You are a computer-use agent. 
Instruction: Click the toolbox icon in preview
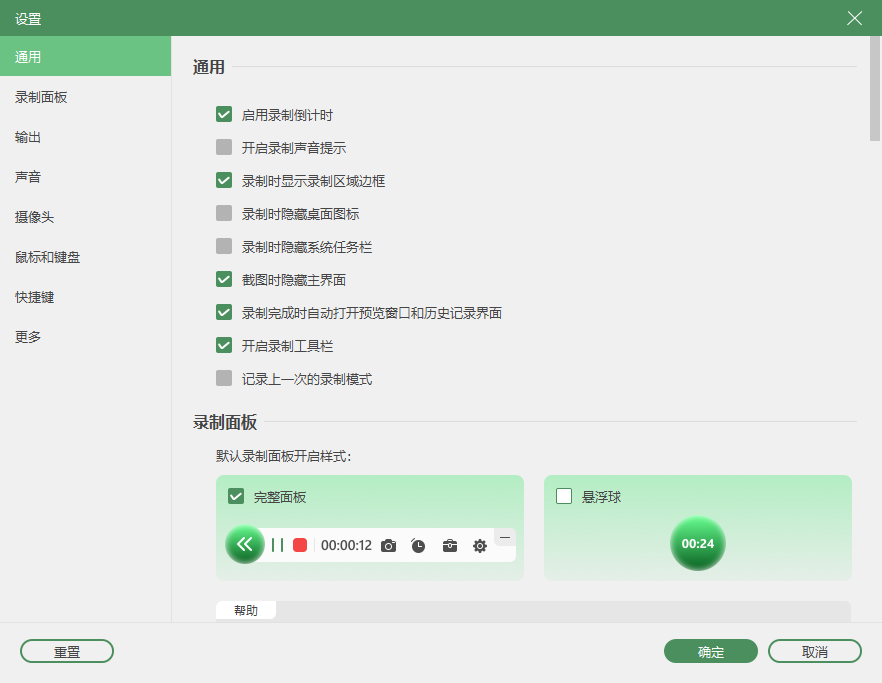[450, 546]
